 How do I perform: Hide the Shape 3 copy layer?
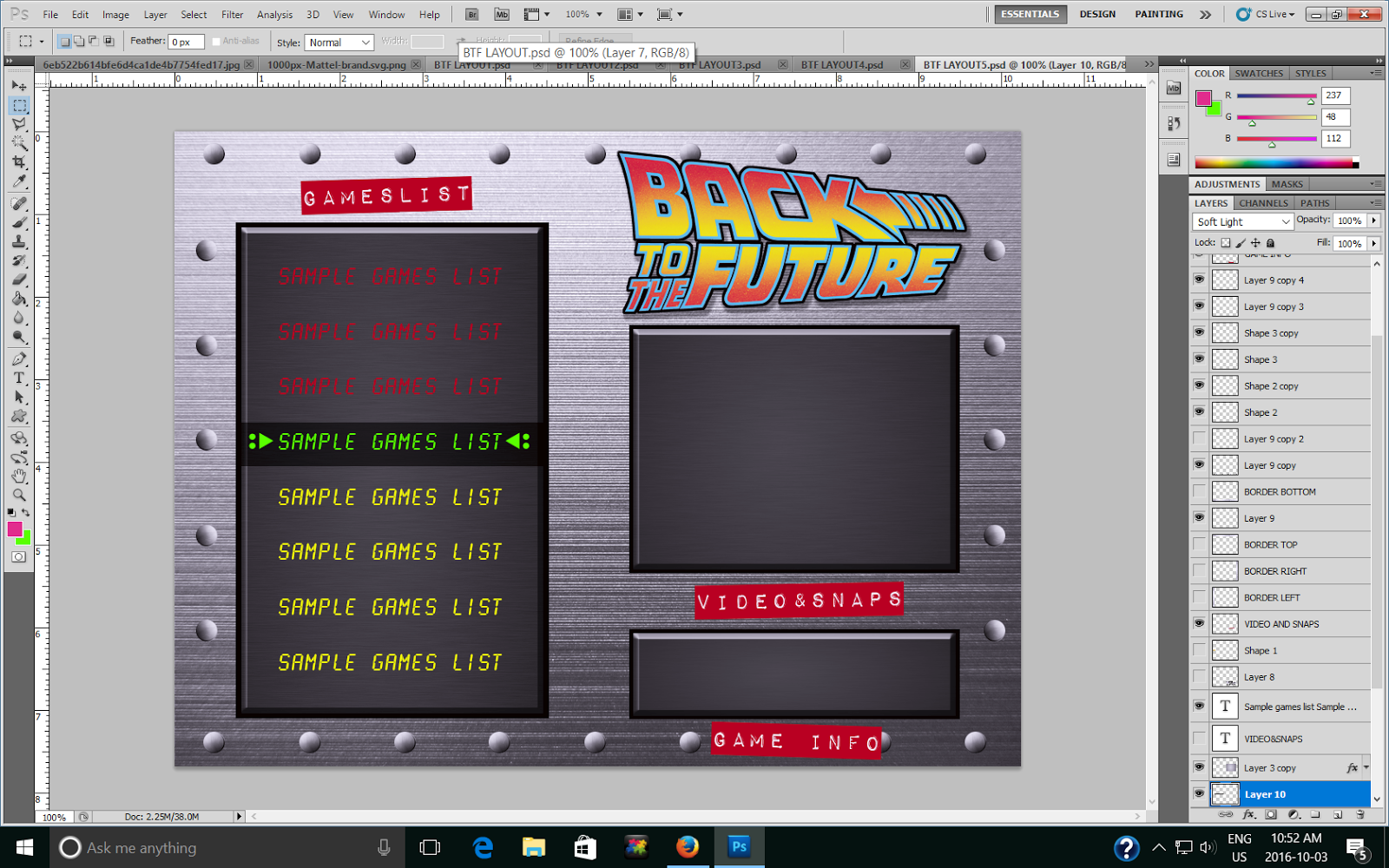tap(1199, 332)
